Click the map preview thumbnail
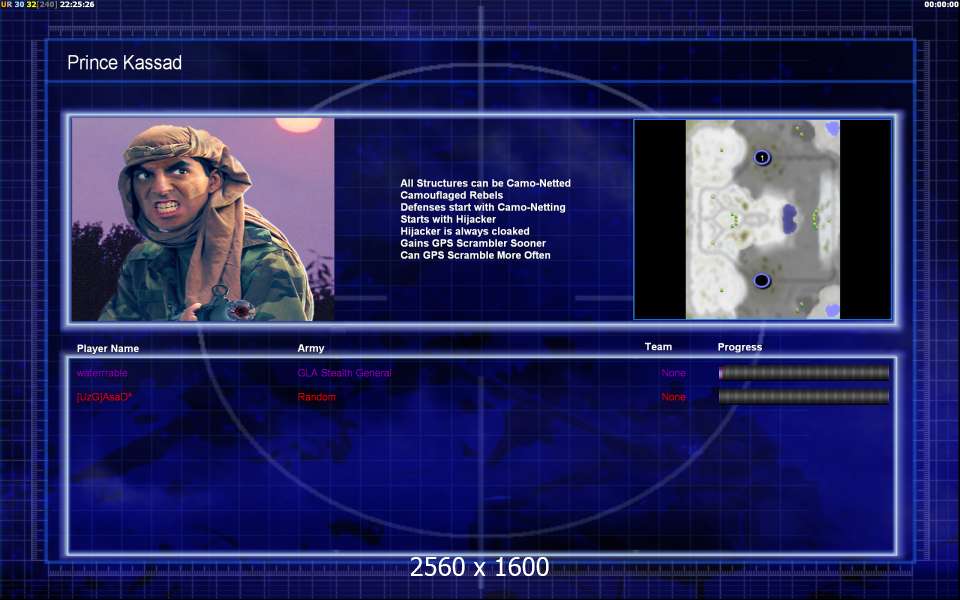The width and height of the screenshot is (960, 600). tap(762, 219)
